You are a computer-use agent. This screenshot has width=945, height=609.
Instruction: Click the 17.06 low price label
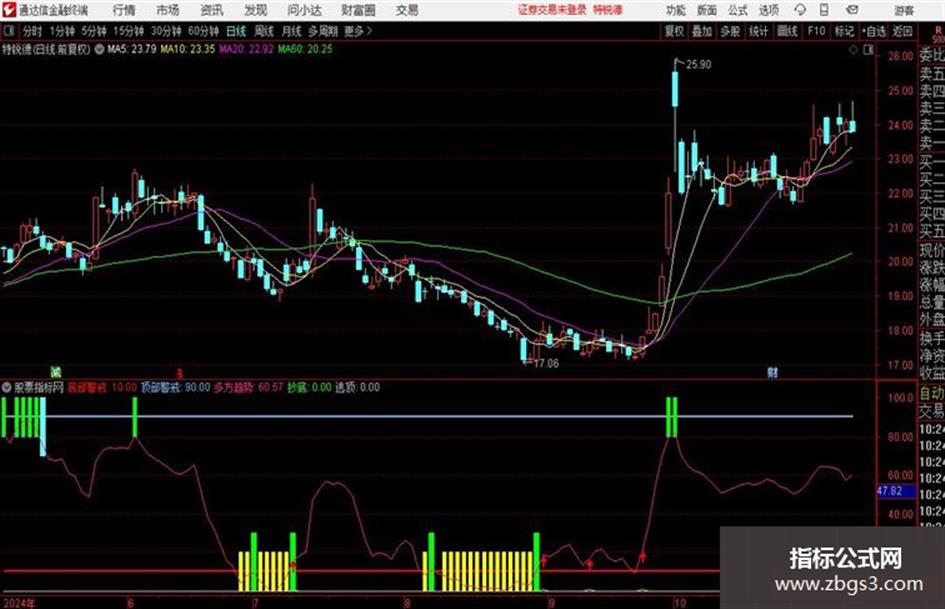coord(546,364)
